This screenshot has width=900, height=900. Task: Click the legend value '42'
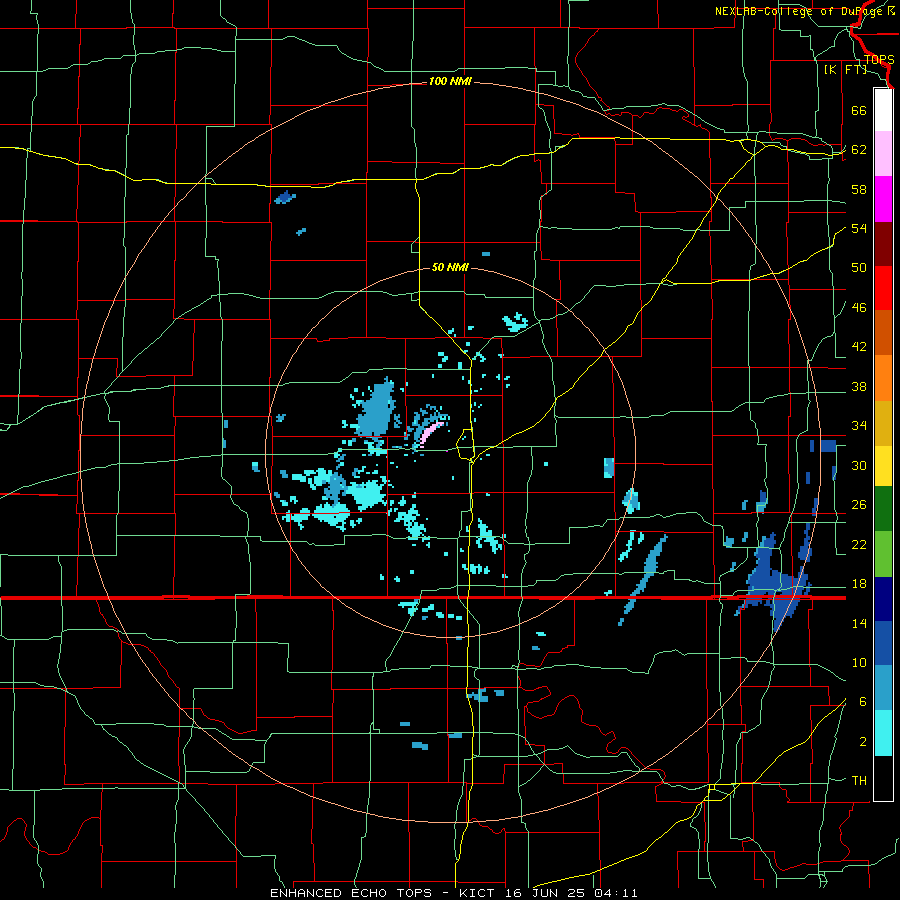859,347
